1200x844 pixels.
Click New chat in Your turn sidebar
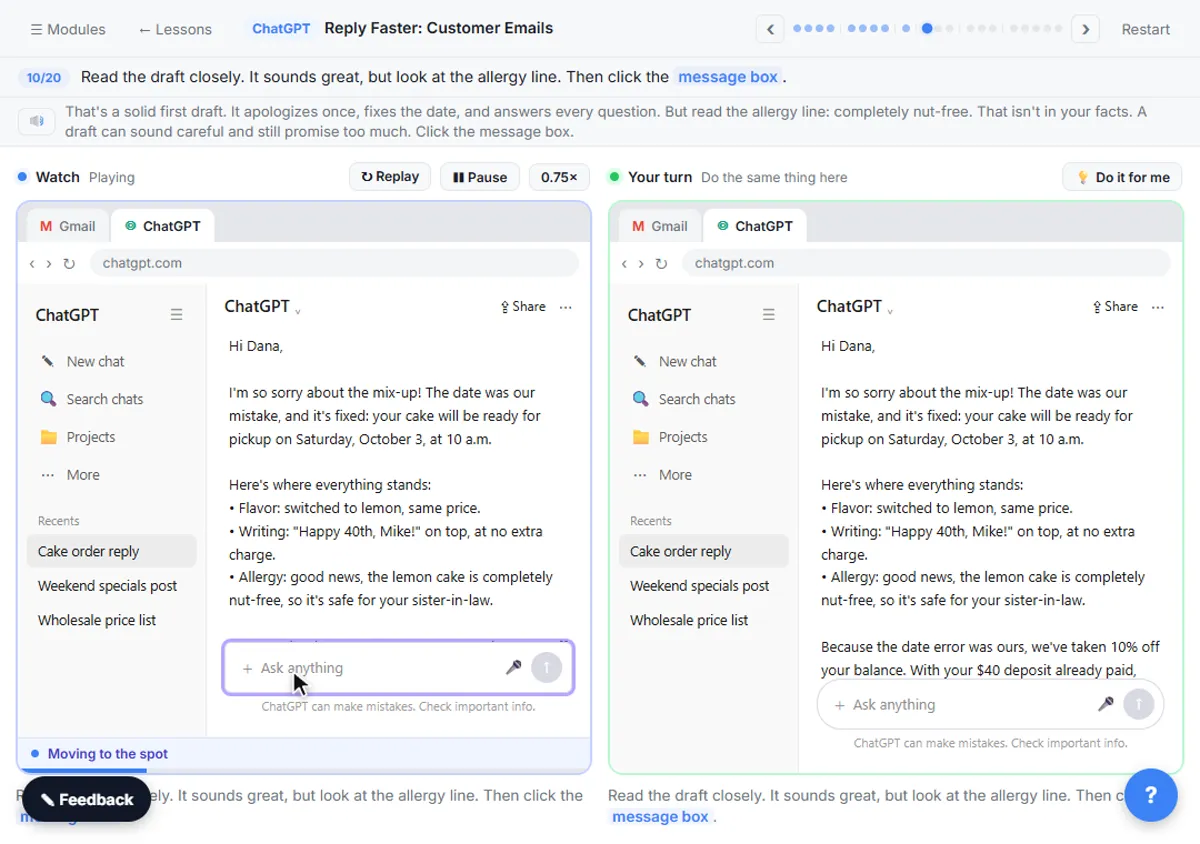[704, 361]
